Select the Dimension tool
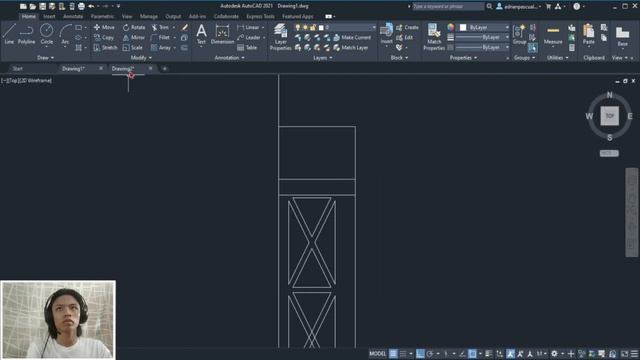 click(x=222, y=33)
